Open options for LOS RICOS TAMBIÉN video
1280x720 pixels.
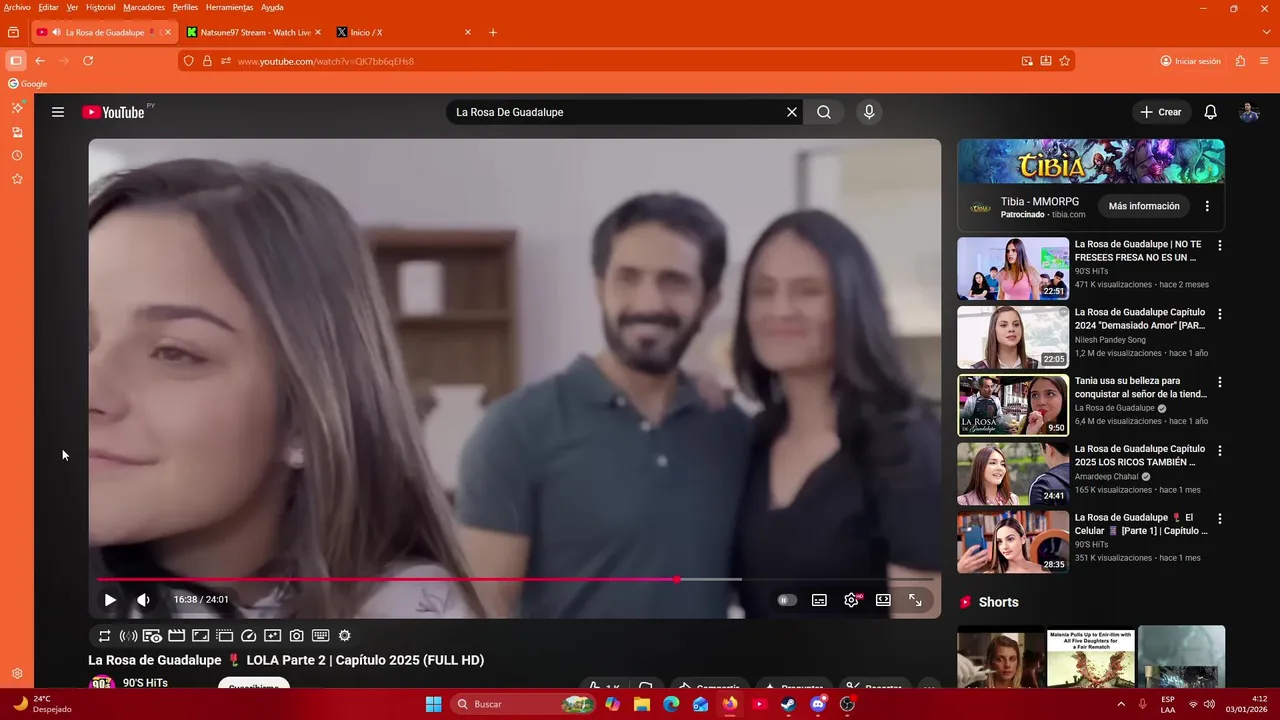click(x=1219, y=450)
